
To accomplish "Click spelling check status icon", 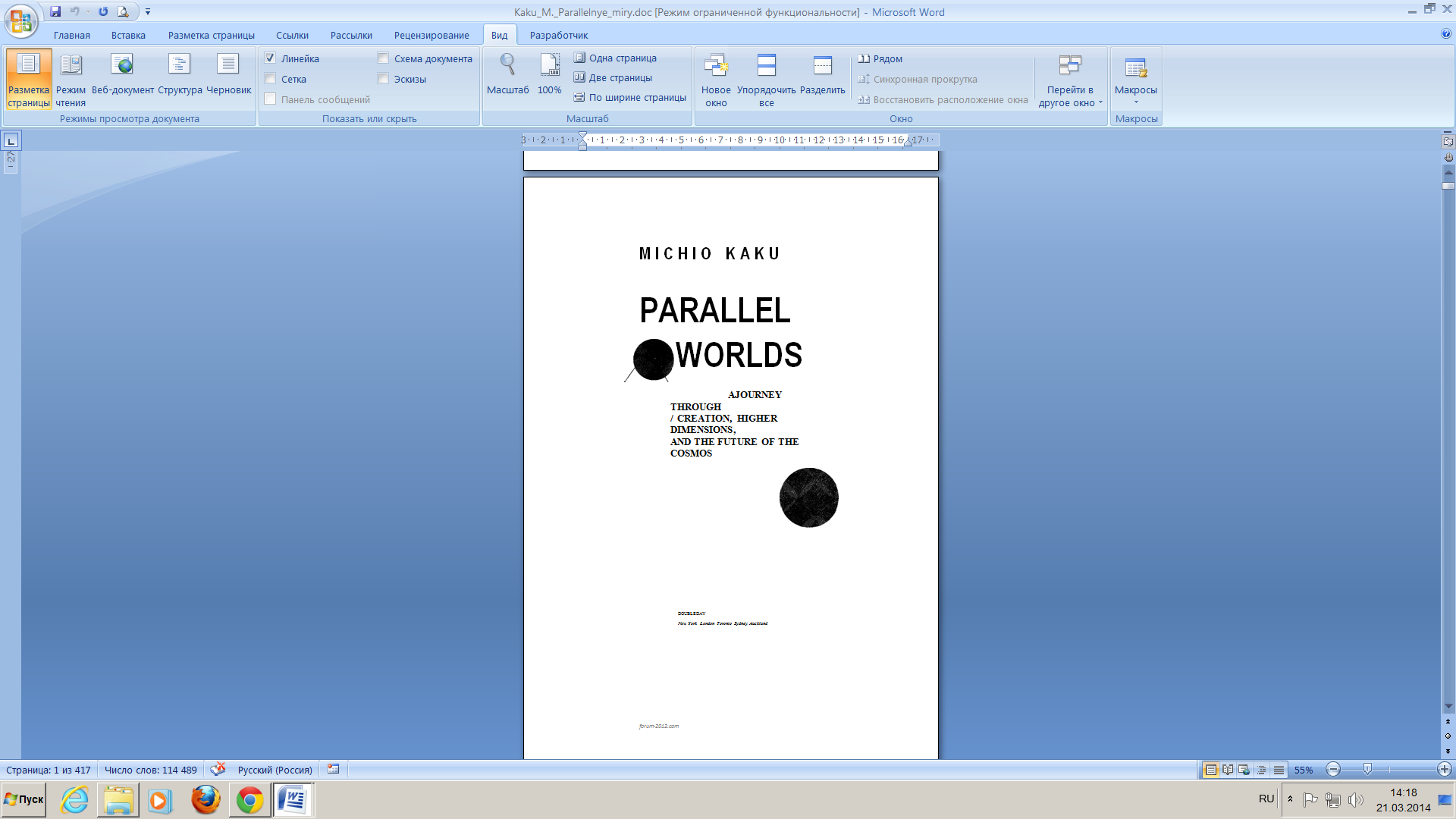I will pos(218,769).
